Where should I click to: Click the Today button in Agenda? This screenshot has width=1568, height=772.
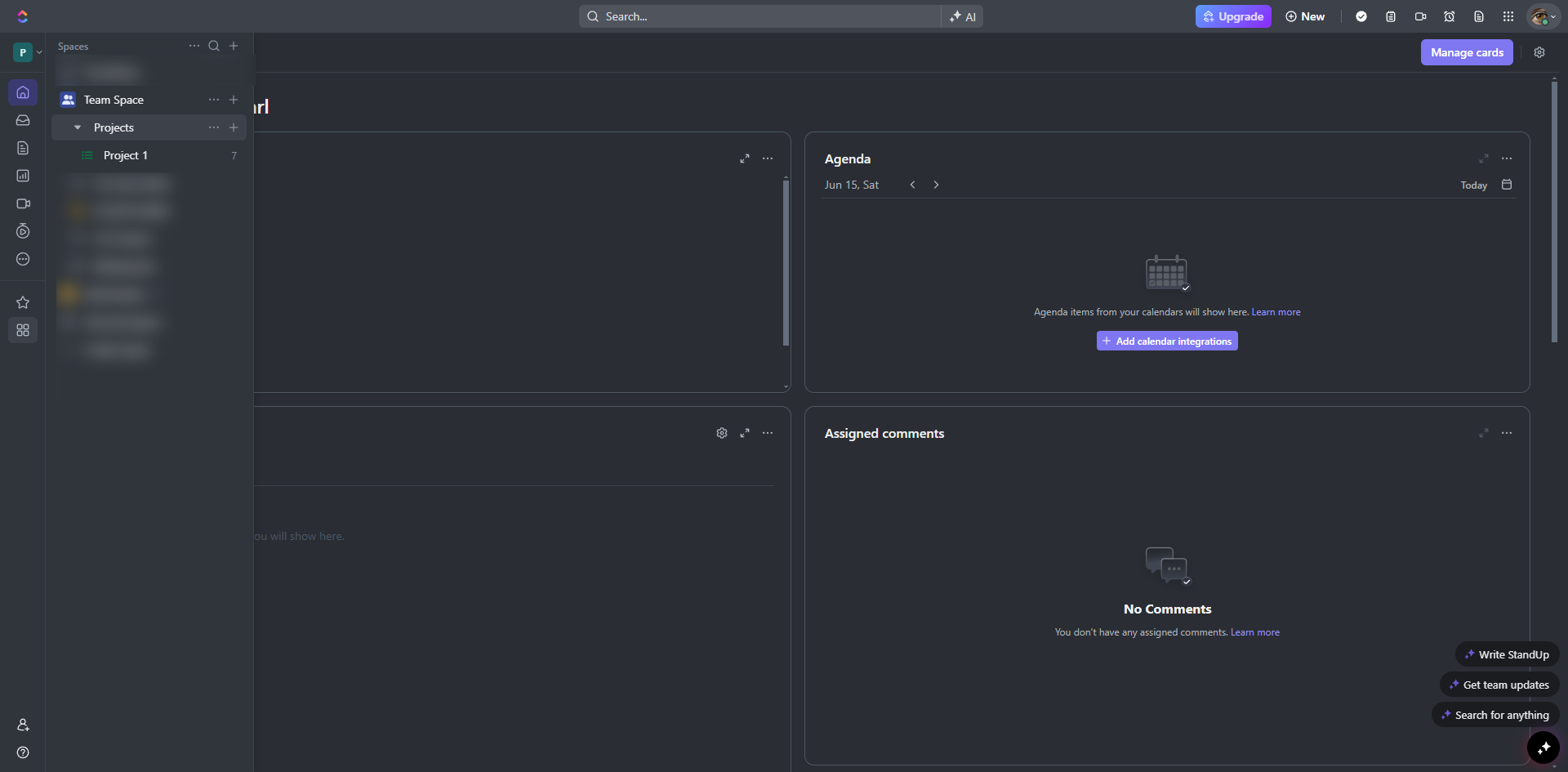pyautogui.click(x=1474, y=185)
